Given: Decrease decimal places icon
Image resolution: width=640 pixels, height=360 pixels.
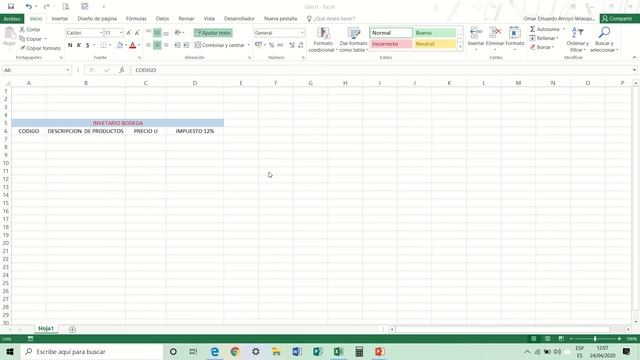Looking at the screenshot, I should pos(301,45).
